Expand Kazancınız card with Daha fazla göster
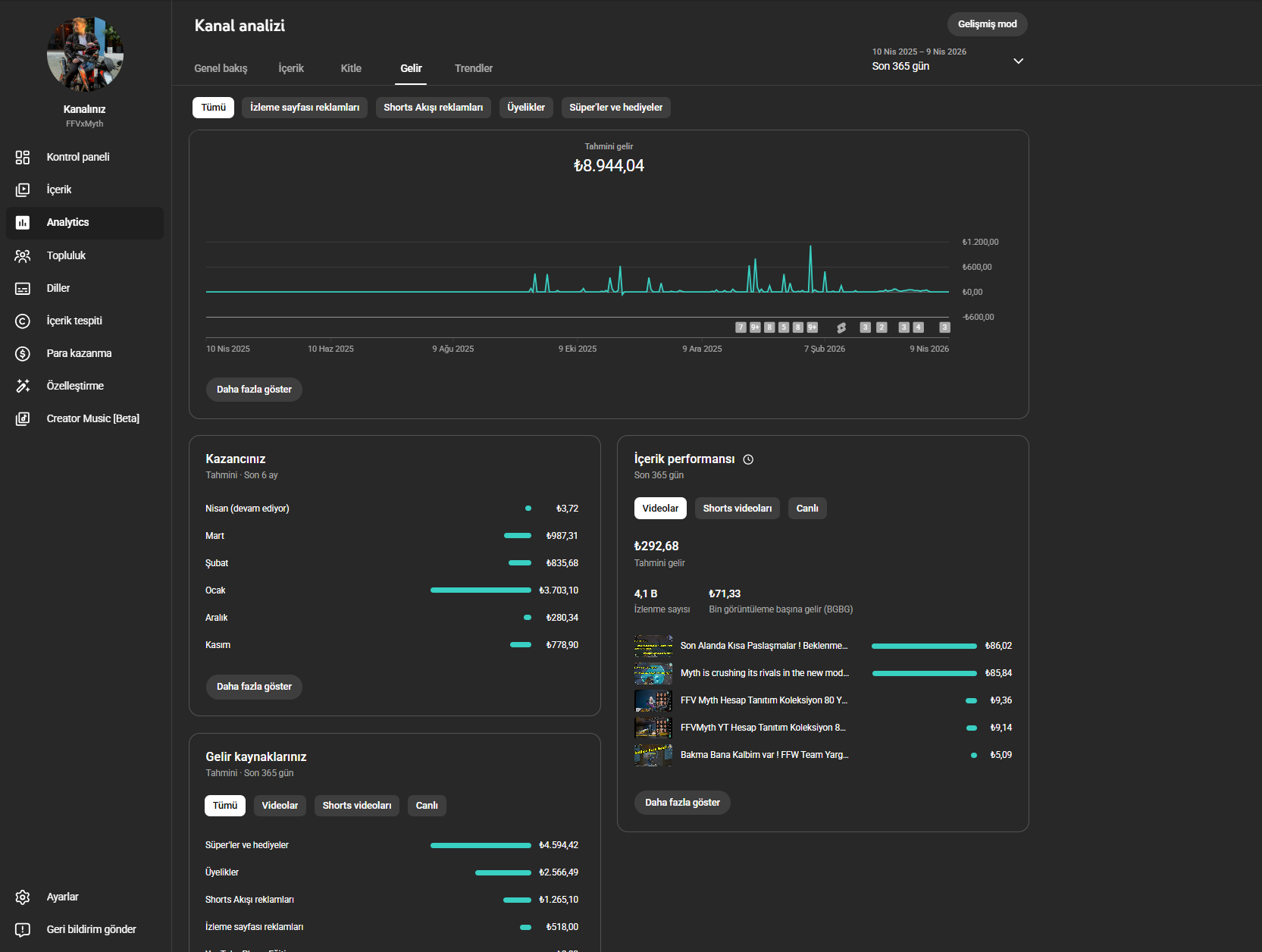 point(254,687)
